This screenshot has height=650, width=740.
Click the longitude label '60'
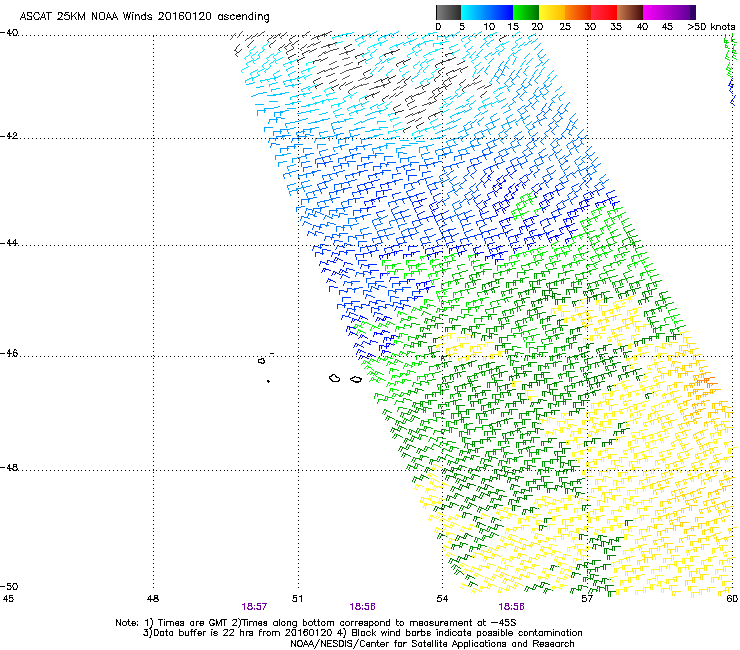pos(732,599)
